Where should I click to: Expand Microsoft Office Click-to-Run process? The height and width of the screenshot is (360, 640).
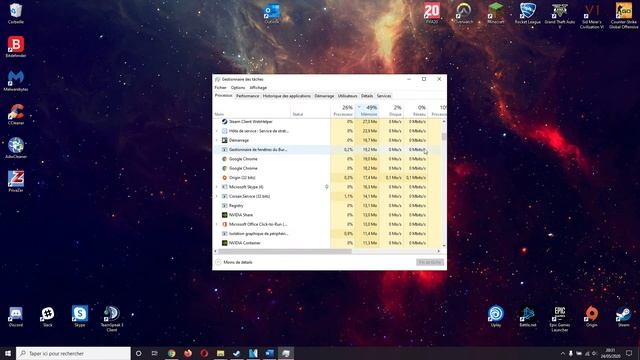[x=217, y=224]
